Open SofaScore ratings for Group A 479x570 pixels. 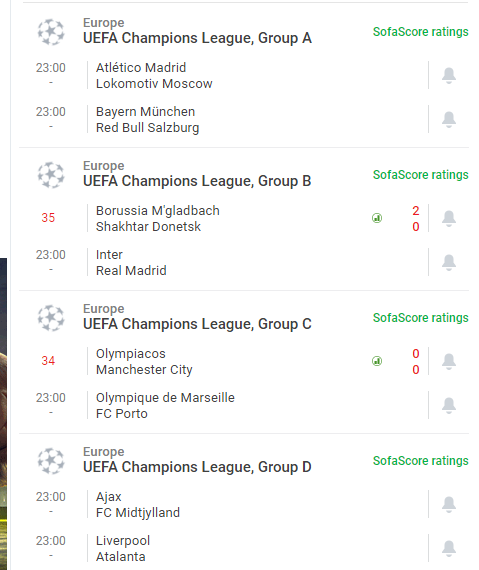click(x=420, y=32)
